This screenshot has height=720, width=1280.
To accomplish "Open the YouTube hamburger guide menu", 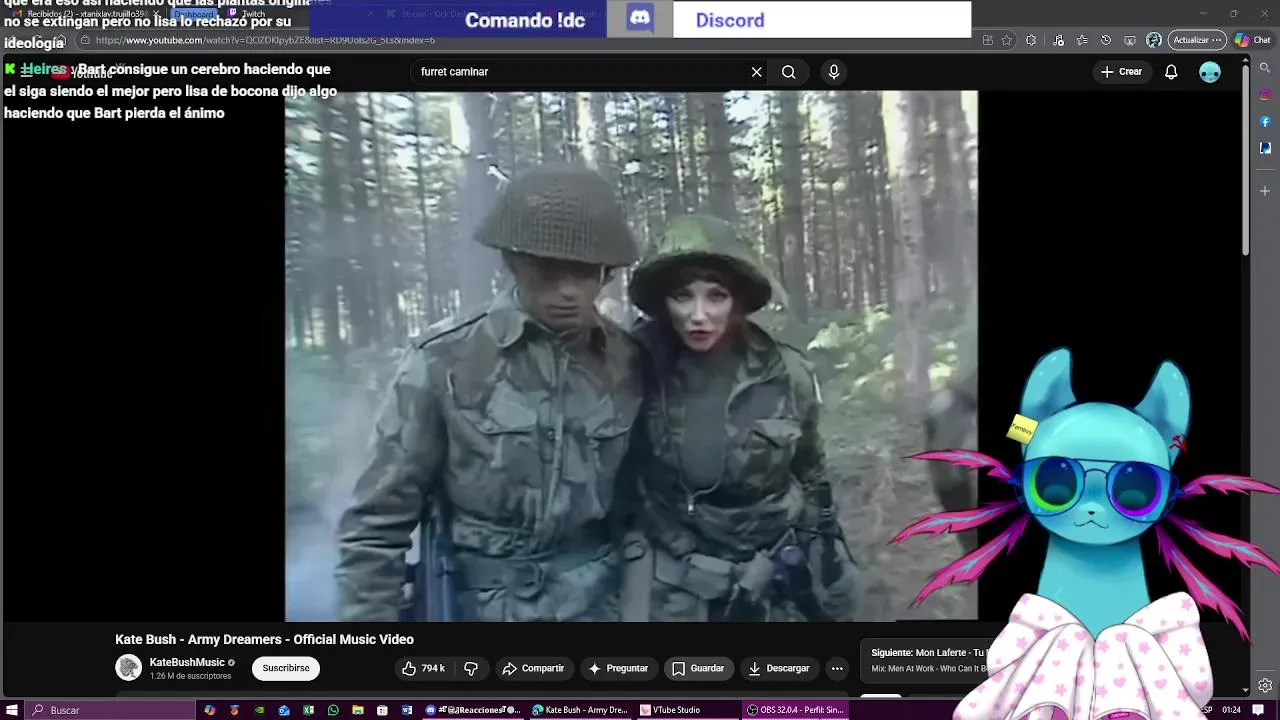I will pyautogui.click(x=26, y=71).
